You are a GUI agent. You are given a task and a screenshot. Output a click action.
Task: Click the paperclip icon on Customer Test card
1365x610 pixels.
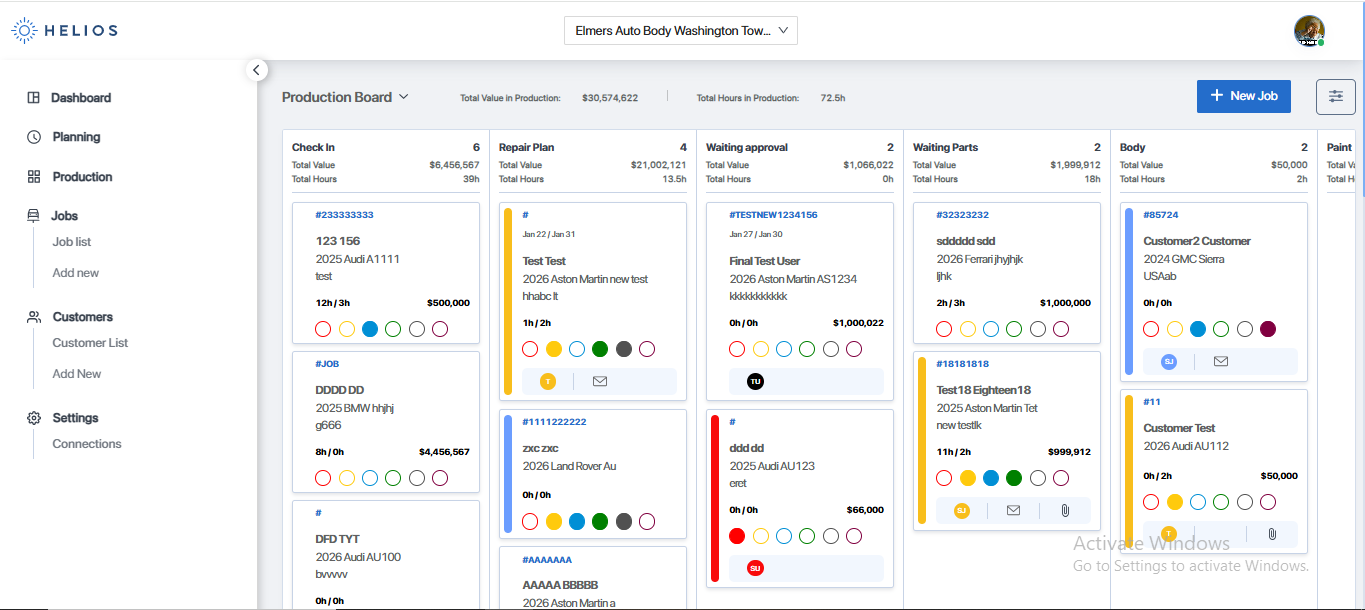pyautogui.click(x=1272, y=534)
